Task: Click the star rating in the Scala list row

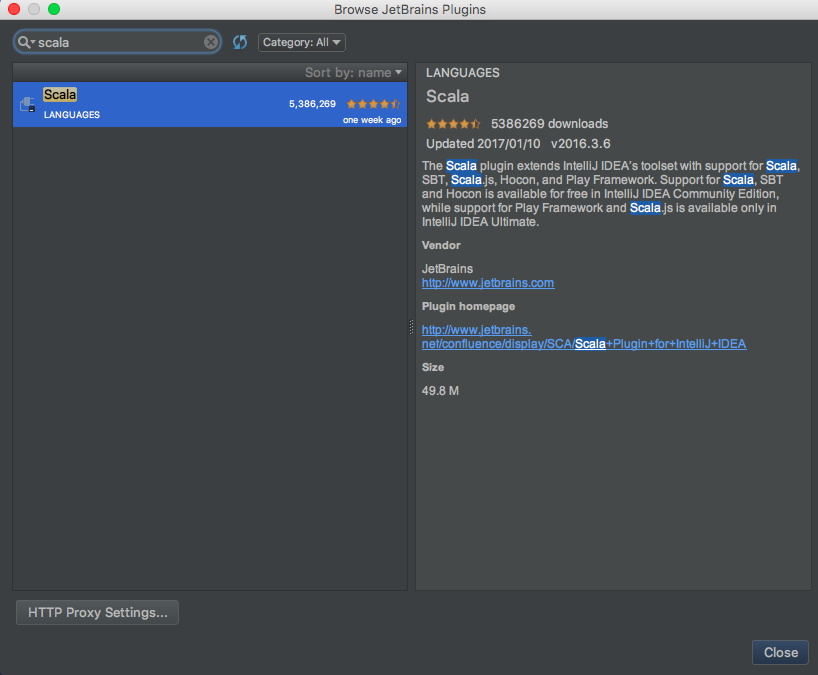Action: pyautogui.click(x=374, y=104)
